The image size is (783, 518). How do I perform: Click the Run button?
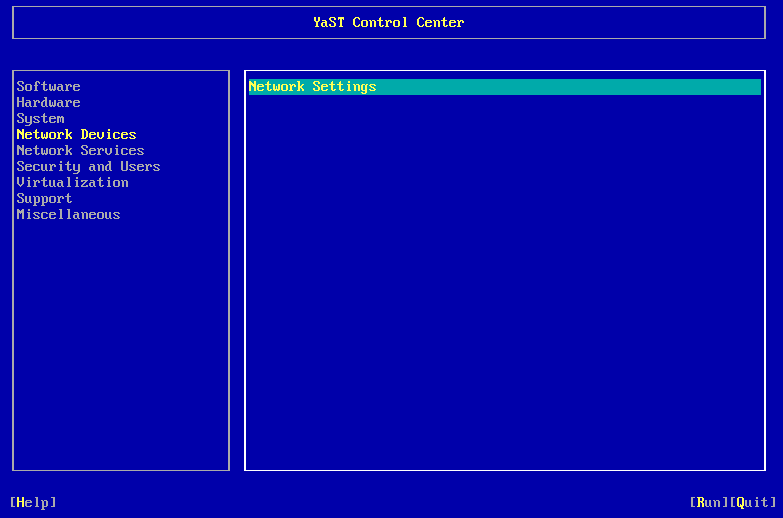[709, 502]
